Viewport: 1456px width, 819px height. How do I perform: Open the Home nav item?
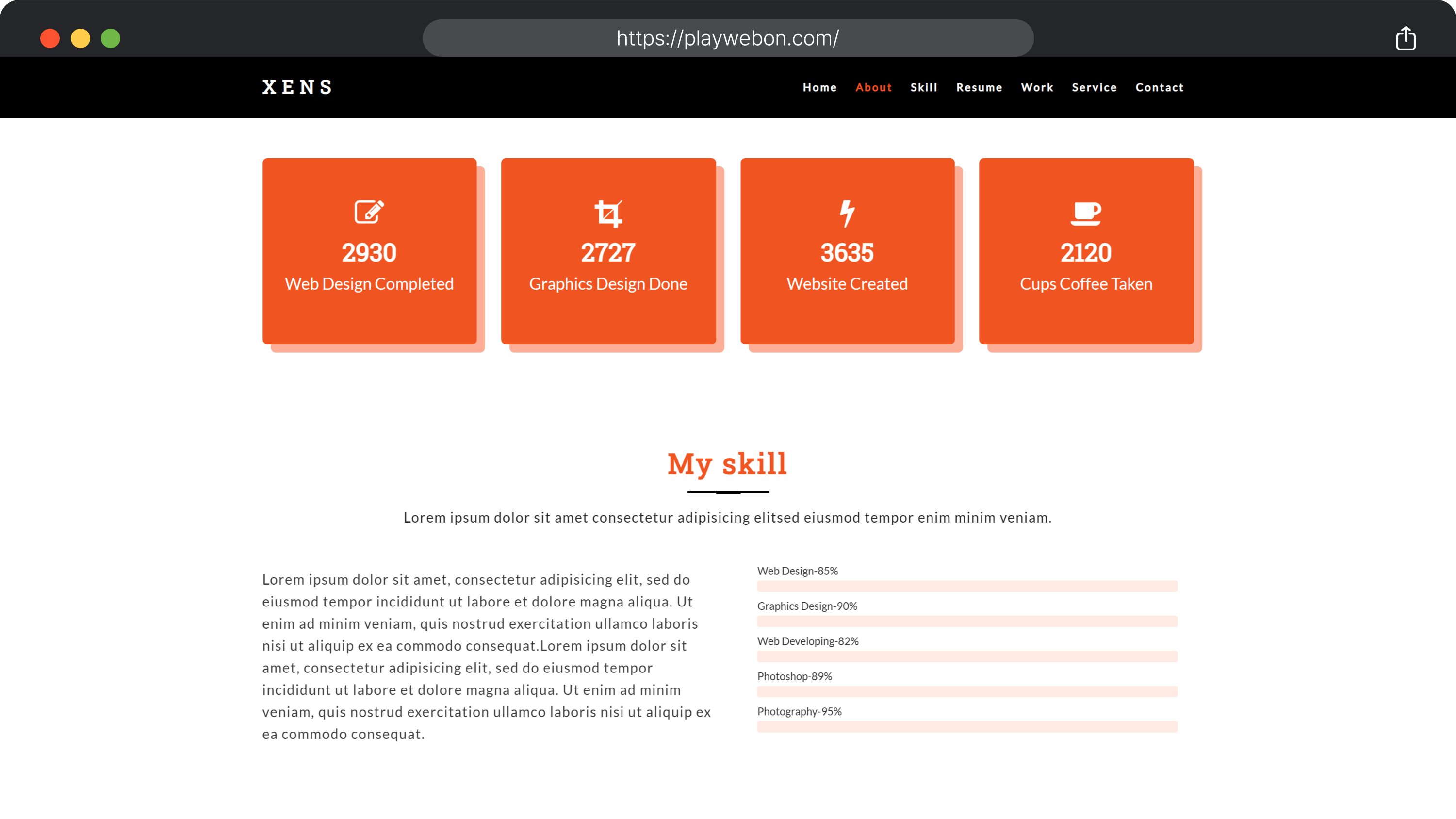(819, 88)
